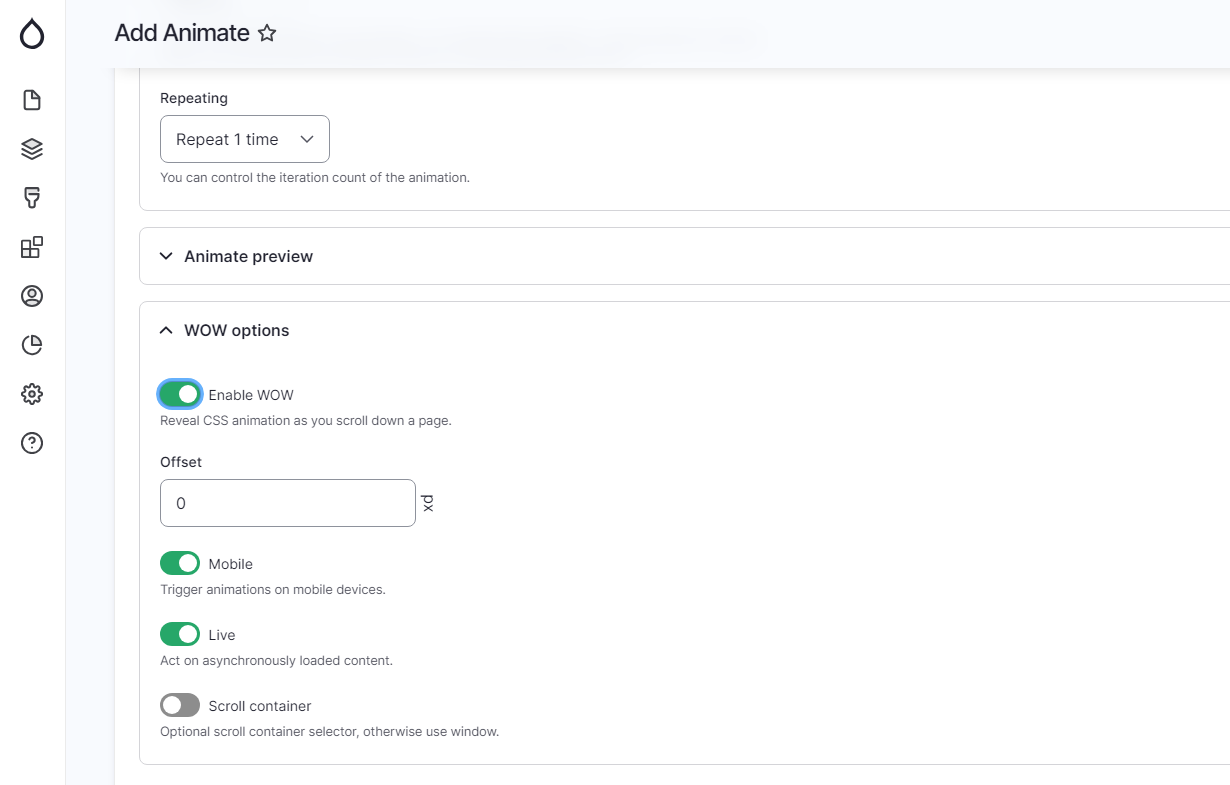Click 'Optional scroll container selector' description
Screen dimensions: 1230x785
329,731
